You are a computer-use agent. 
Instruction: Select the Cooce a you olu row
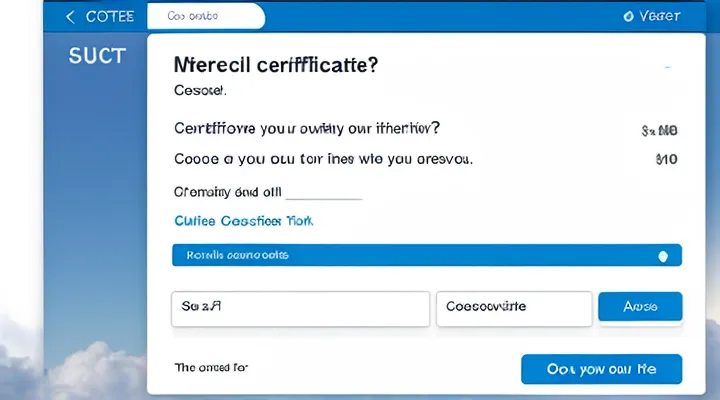(323, 158)
